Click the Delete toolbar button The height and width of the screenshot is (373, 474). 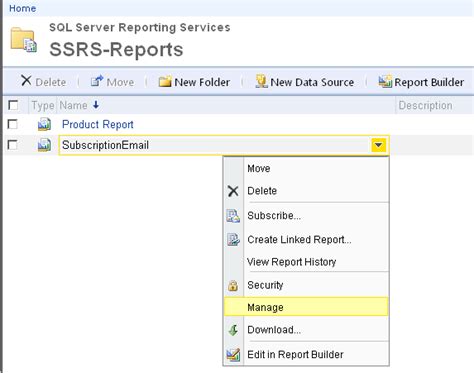pos(43,81)
